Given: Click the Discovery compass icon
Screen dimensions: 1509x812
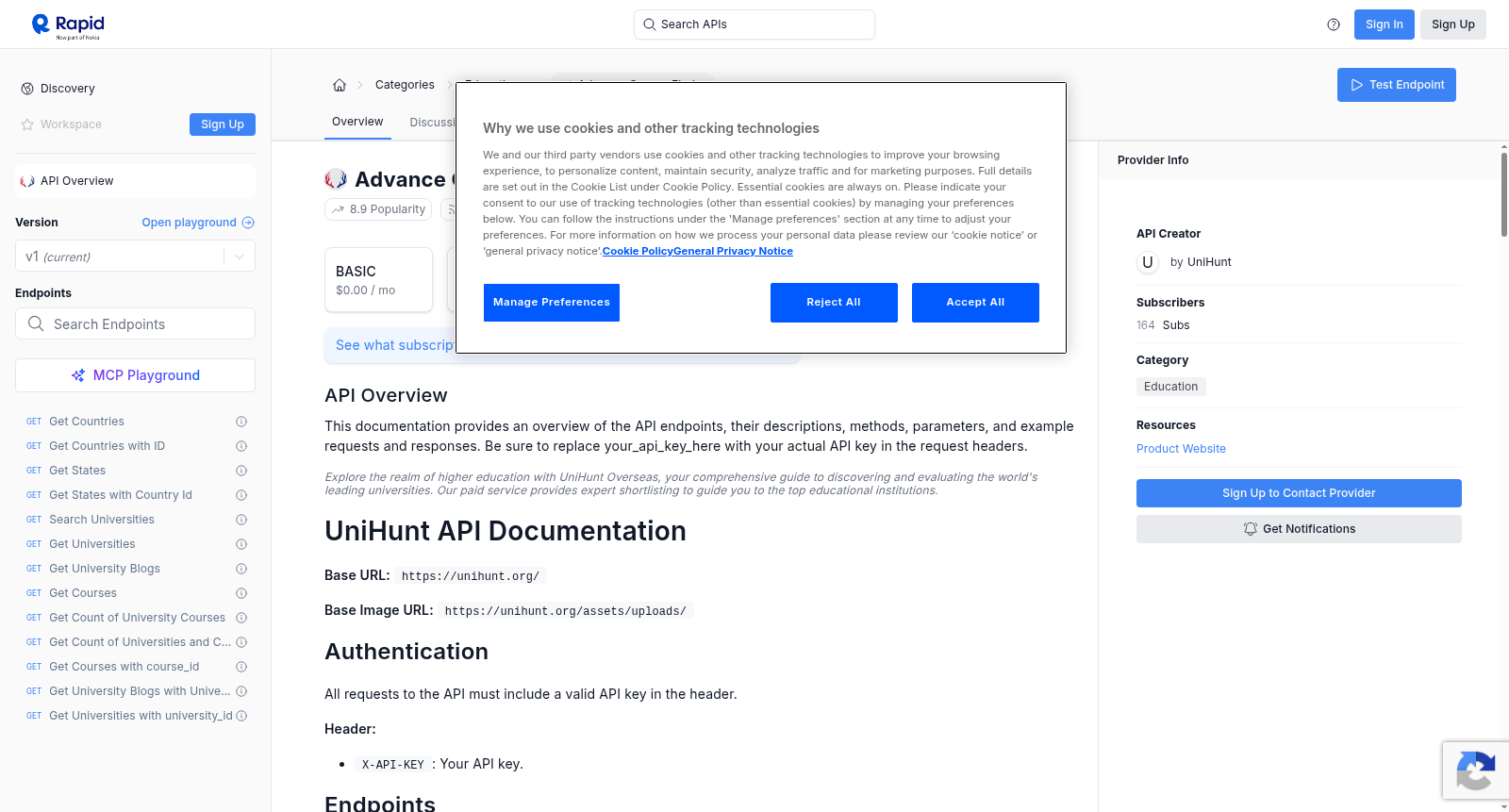Looking at the screenshot, I should click(x=27, y=89).
